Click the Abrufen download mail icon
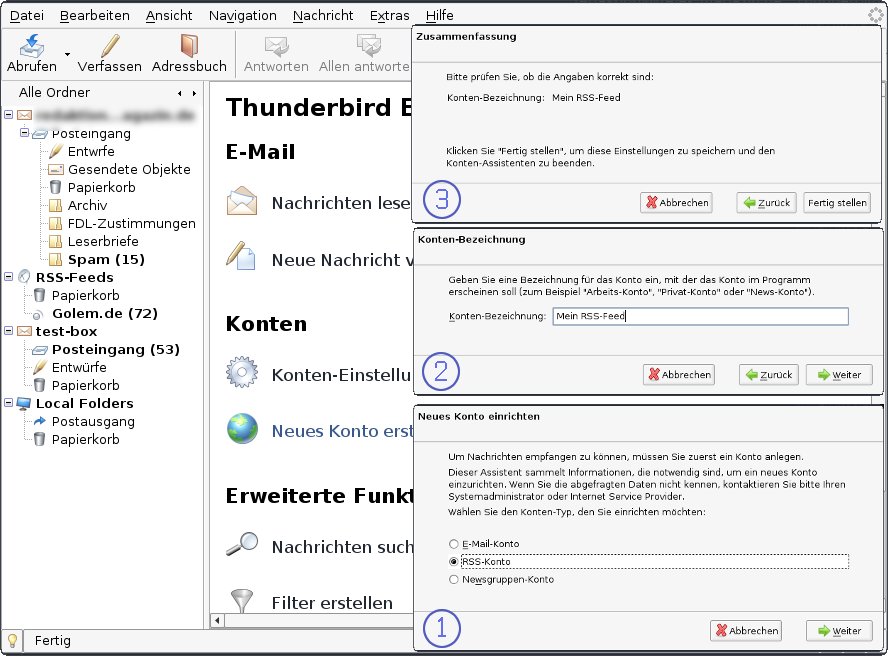This screenshot has height=657, width=888. point(32,46)
